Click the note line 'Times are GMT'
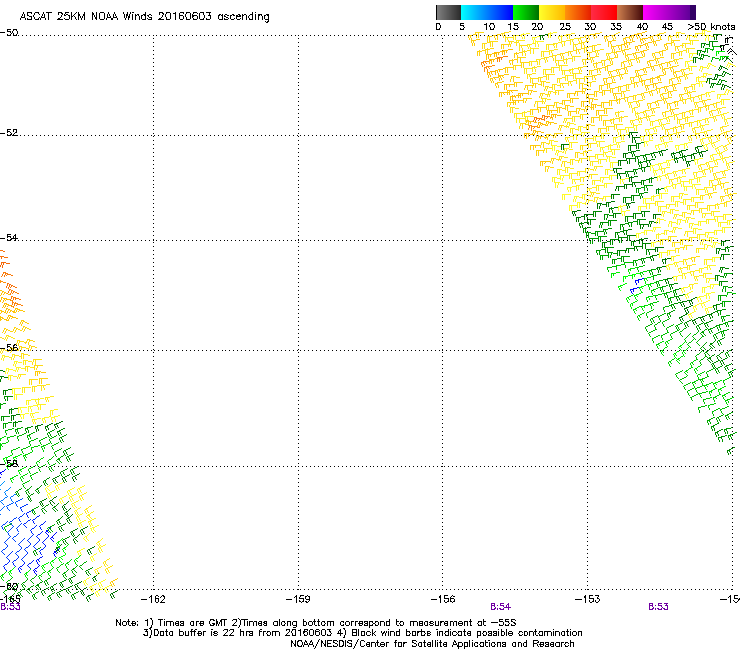740x650 pixels. click(316, 623)
